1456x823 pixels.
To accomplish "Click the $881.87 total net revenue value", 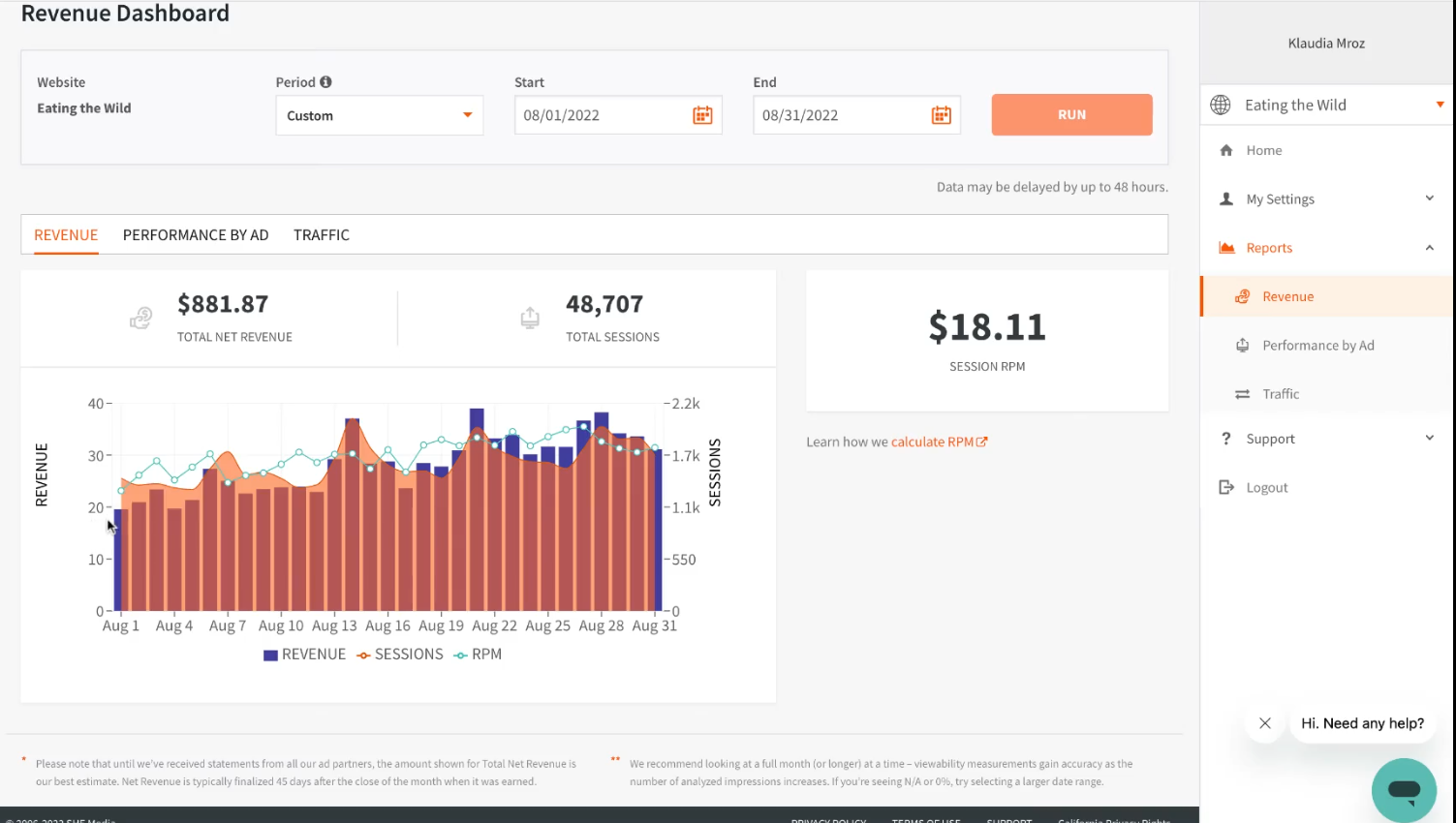I will 223,304.
